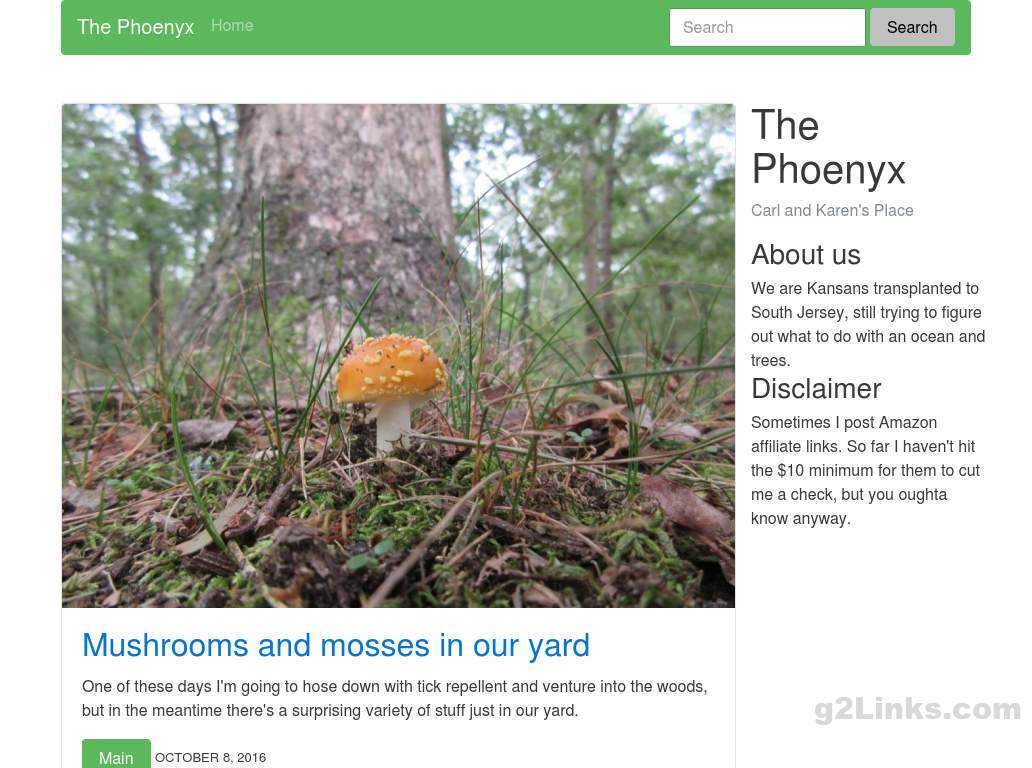Click the gray Search button
Screen dimensions: 1032x768
912,27
